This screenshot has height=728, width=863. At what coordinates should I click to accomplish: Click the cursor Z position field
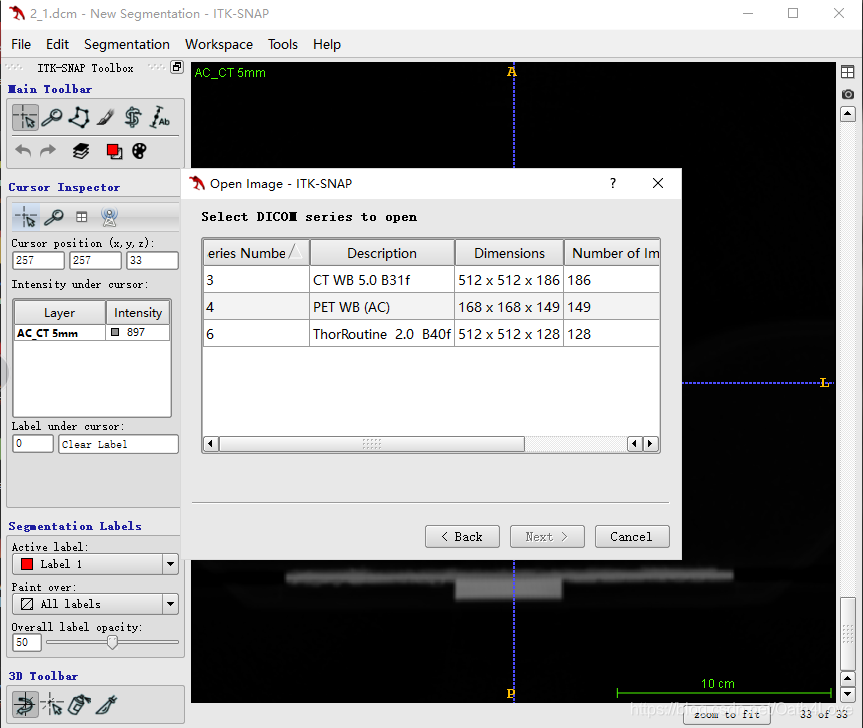pos(152,260)
